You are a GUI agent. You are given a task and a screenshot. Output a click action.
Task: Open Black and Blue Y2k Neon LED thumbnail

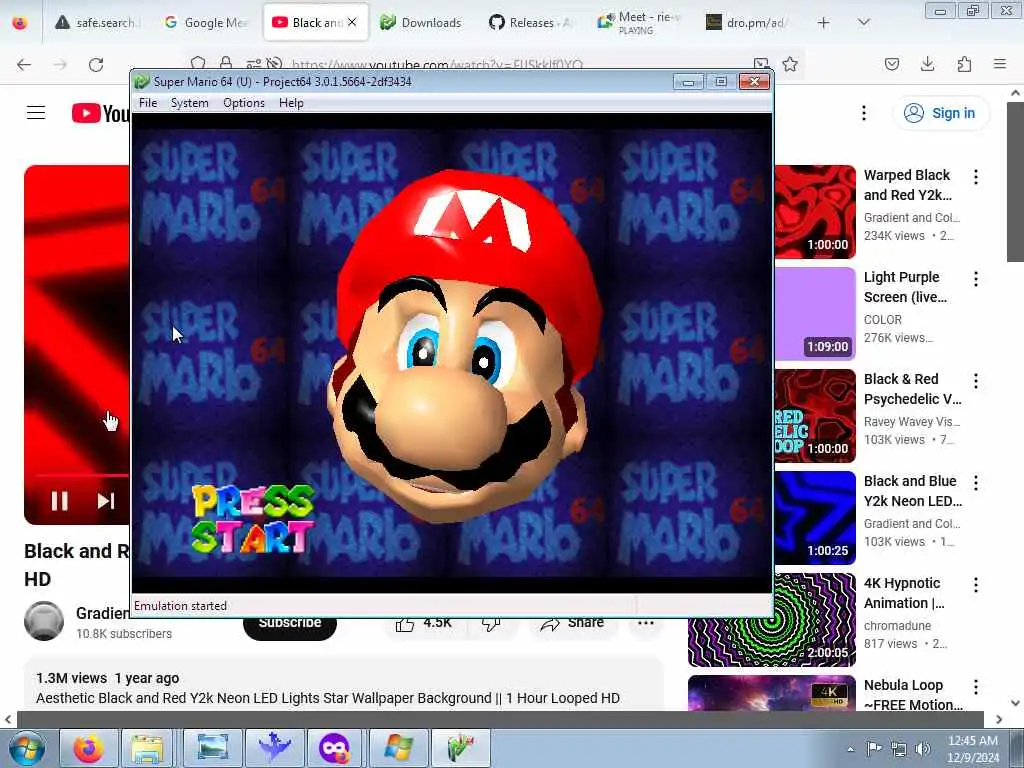[815, 518]
